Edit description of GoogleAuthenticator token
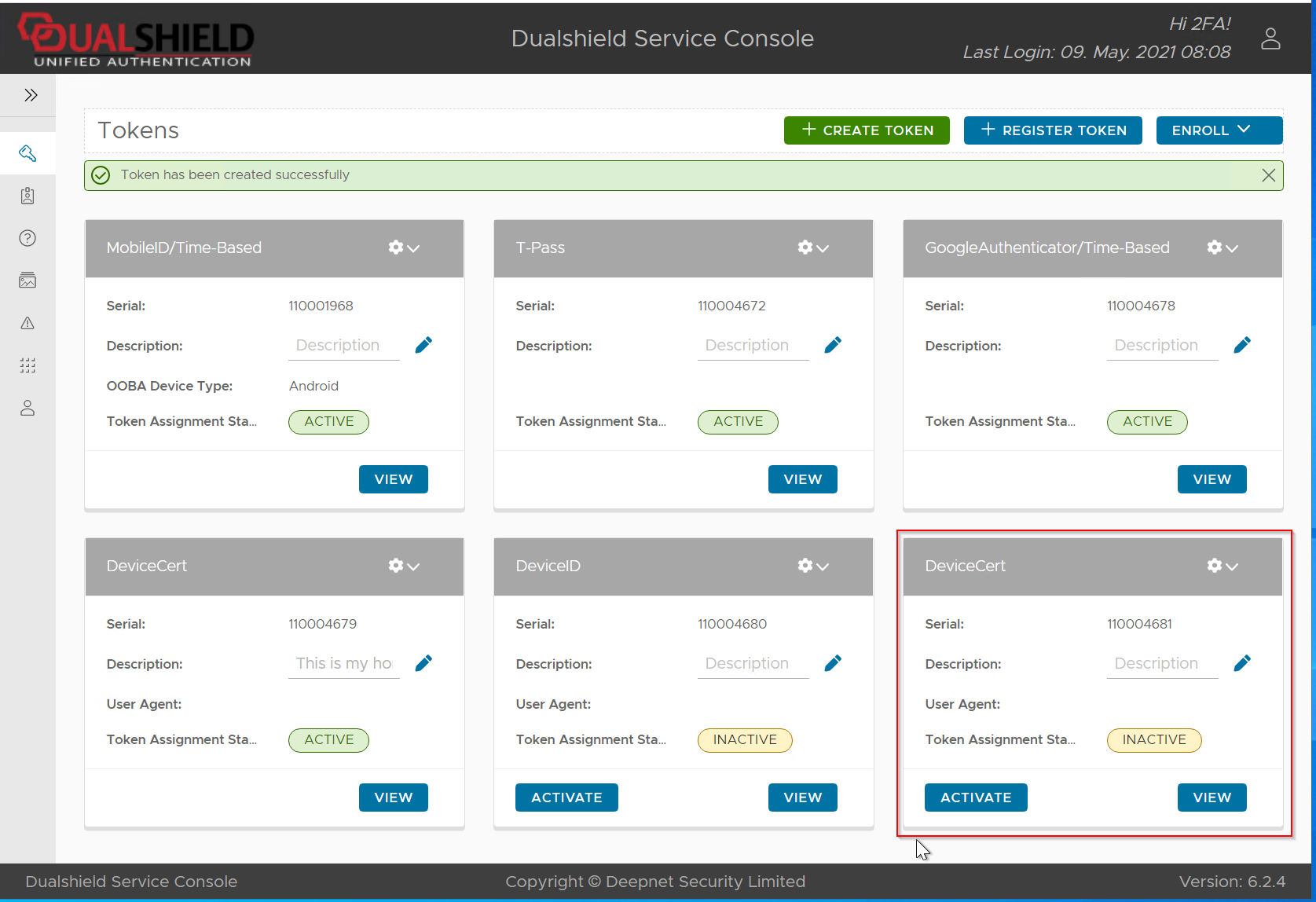Image resolution: width=1316 pixels, height=902 pixels. 1242,345
